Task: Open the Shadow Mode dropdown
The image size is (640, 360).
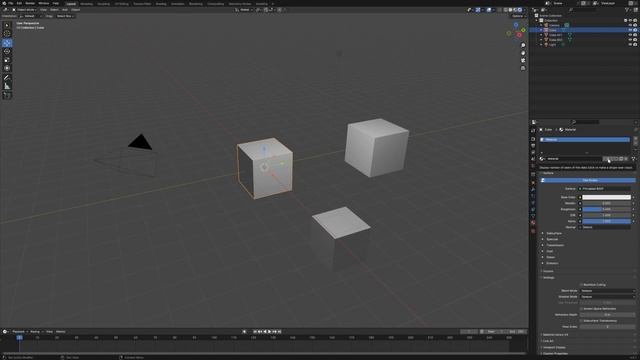Action: click(607, 297)
